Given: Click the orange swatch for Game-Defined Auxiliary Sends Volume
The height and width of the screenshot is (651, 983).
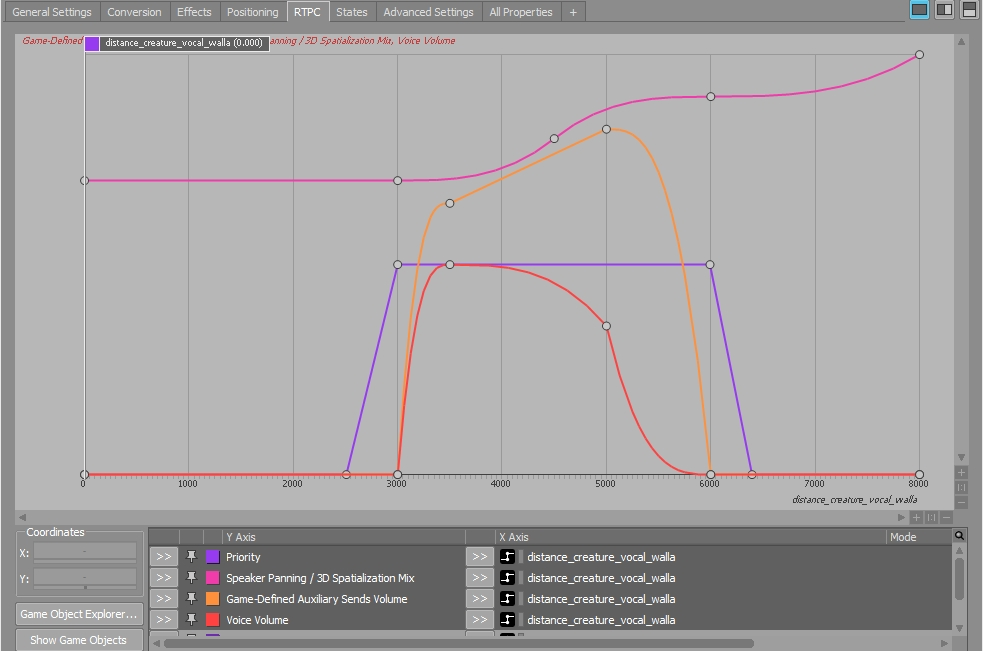Looking at the screenshot, I should 213,598.
